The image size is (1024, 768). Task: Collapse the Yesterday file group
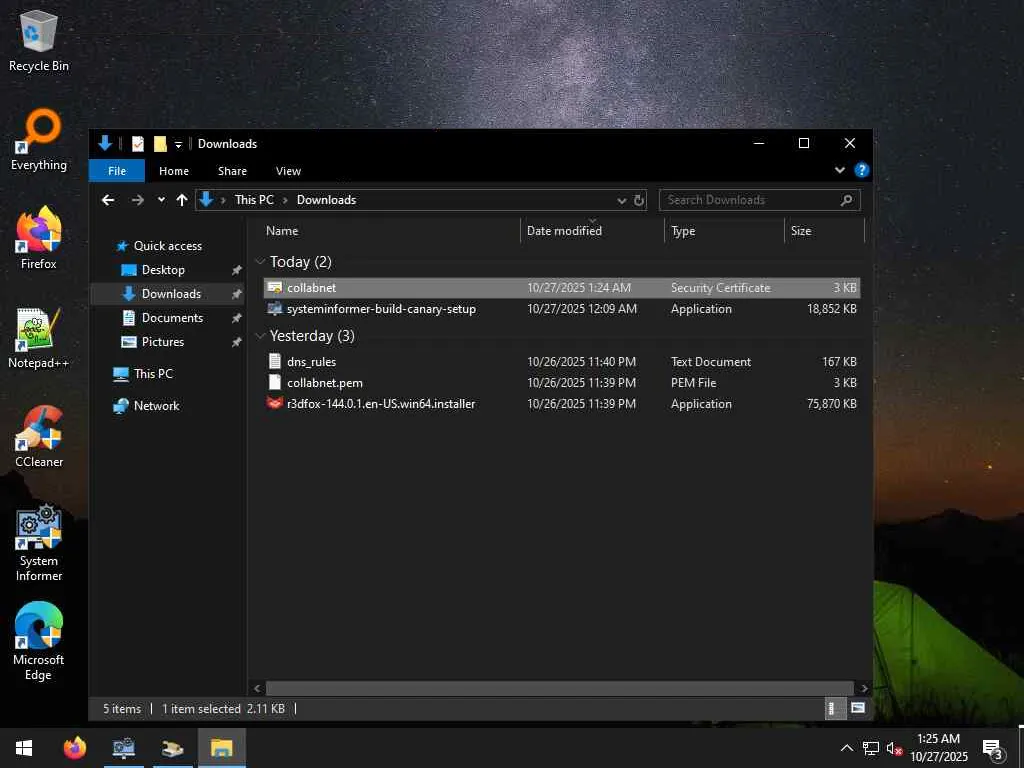260,336
